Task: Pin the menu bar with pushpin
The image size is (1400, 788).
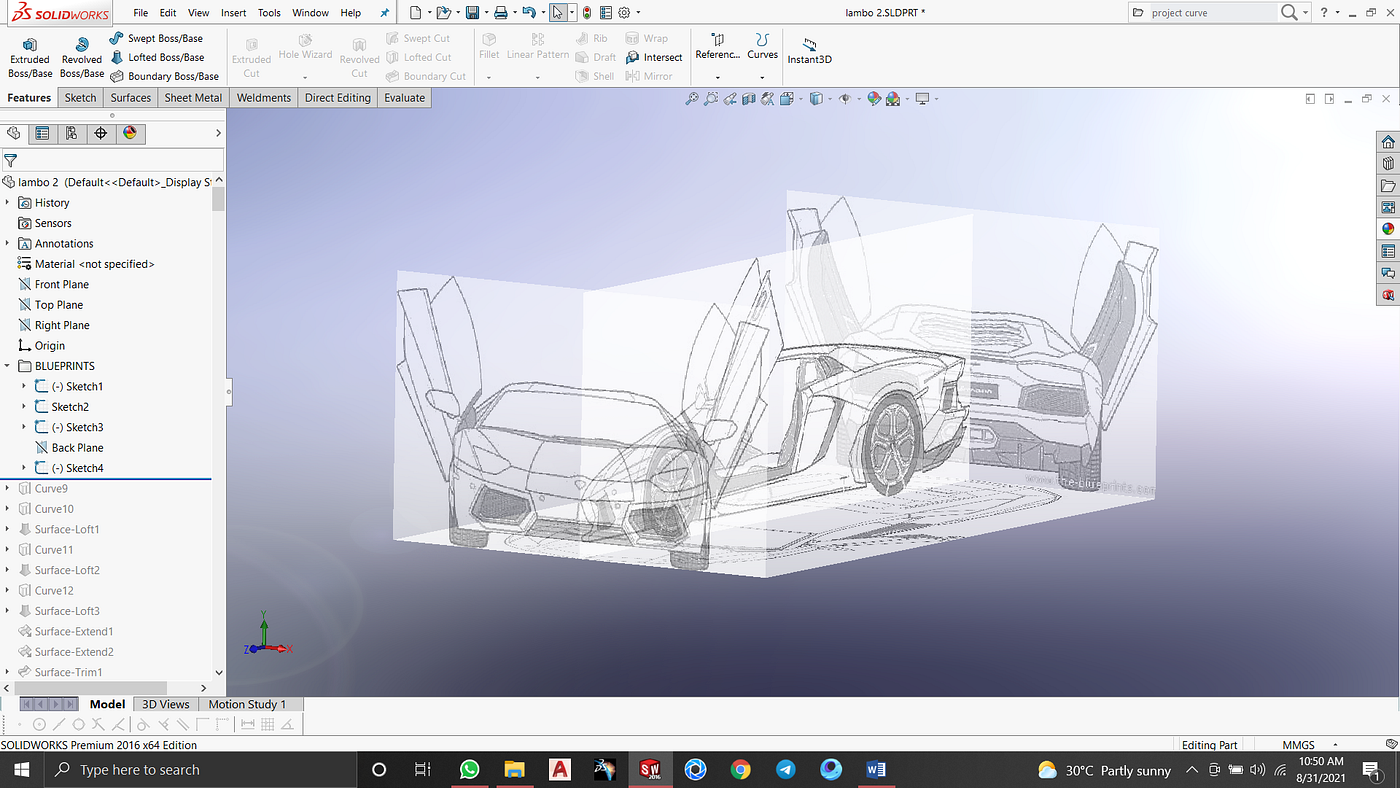Action: [x=385, y=13]
